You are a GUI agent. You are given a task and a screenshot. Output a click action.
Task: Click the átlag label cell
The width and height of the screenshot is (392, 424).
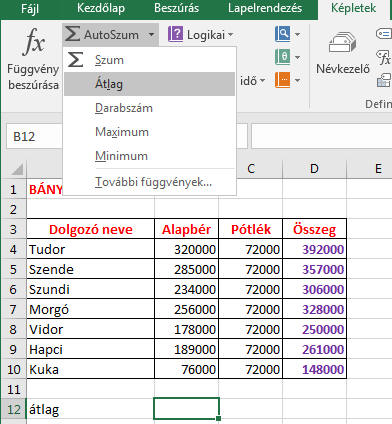coord(90,409)
